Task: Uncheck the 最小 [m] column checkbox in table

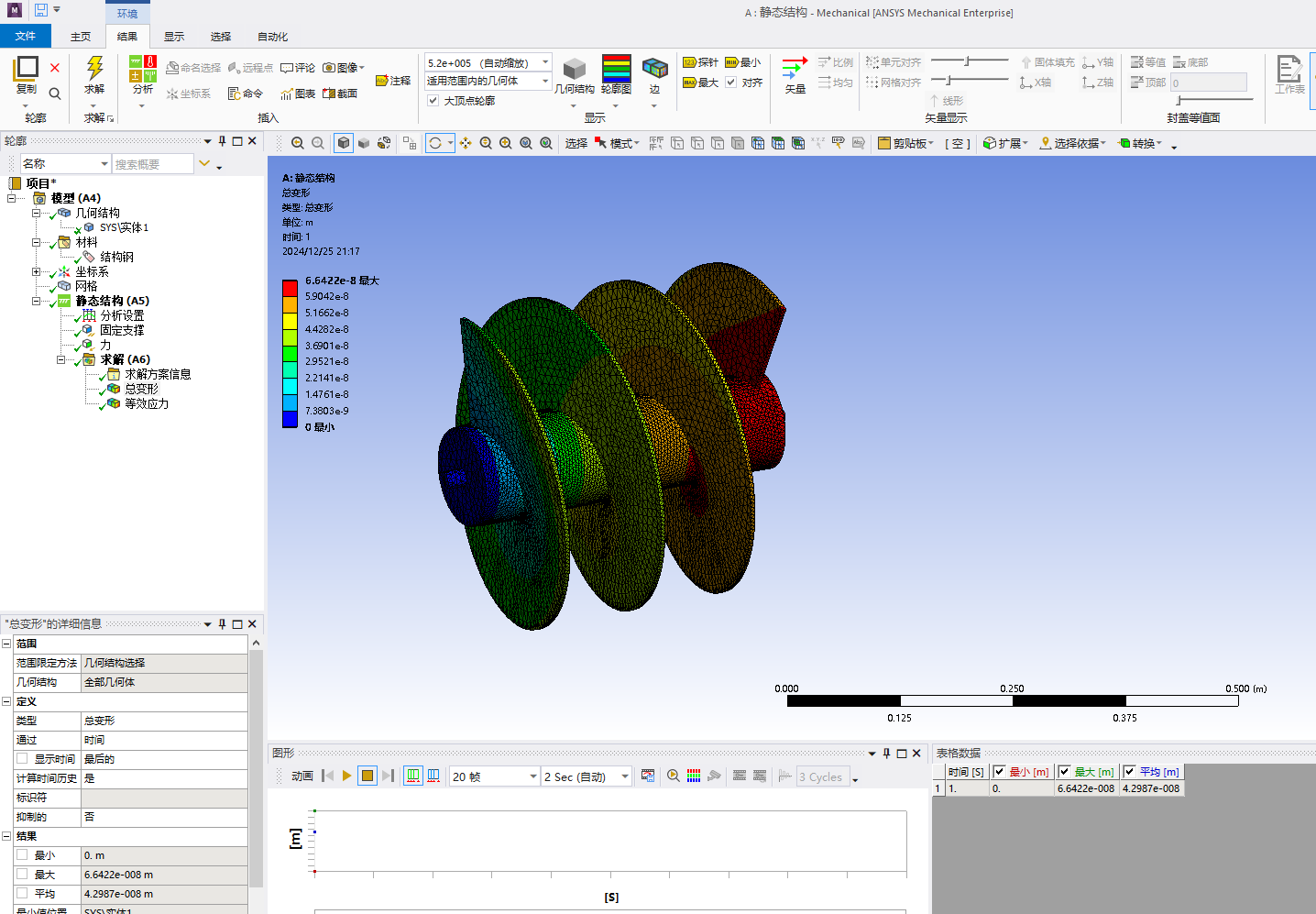Action: coord(1000,772)
